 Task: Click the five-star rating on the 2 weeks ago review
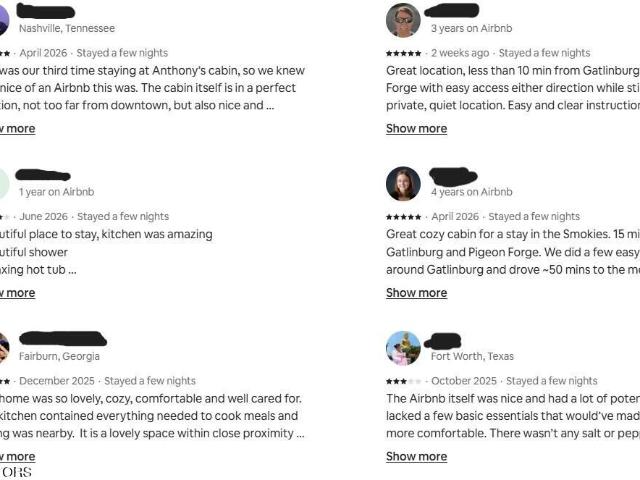(403, 53)
